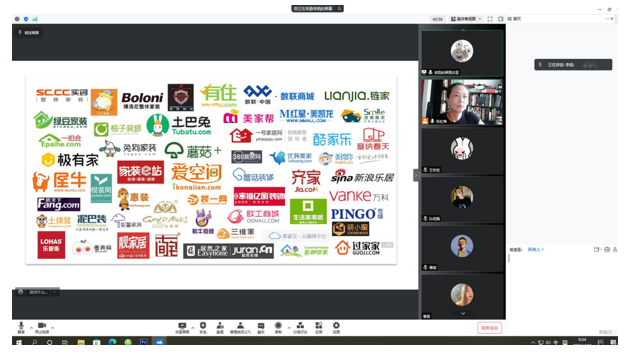This screenshot has width=640, height=360.
Task: Start recording with the Record icon
Action: click(278, 327)
